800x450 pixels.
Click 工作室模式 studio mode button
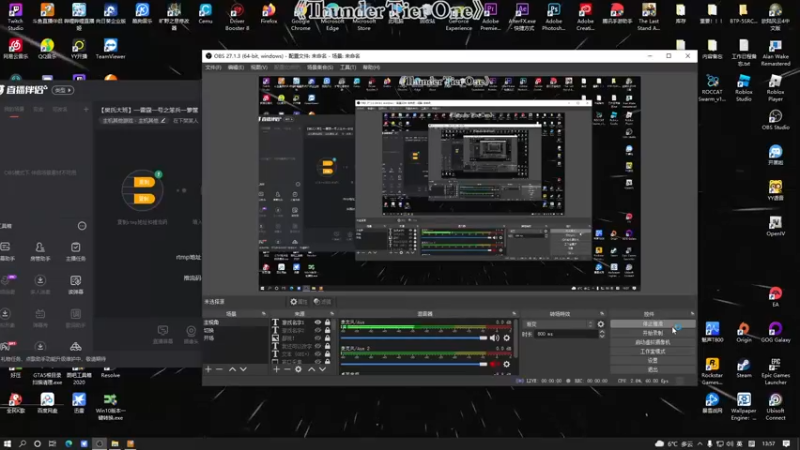point(653,352)
